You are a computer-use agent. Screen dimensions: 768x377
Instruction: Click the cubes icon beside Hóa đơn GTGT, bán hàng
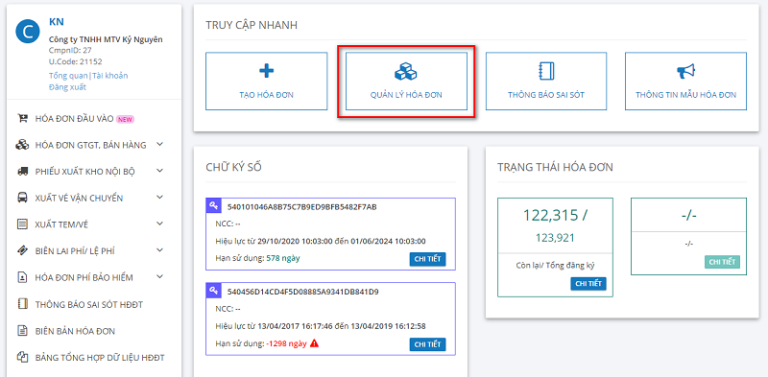[22, 144]
